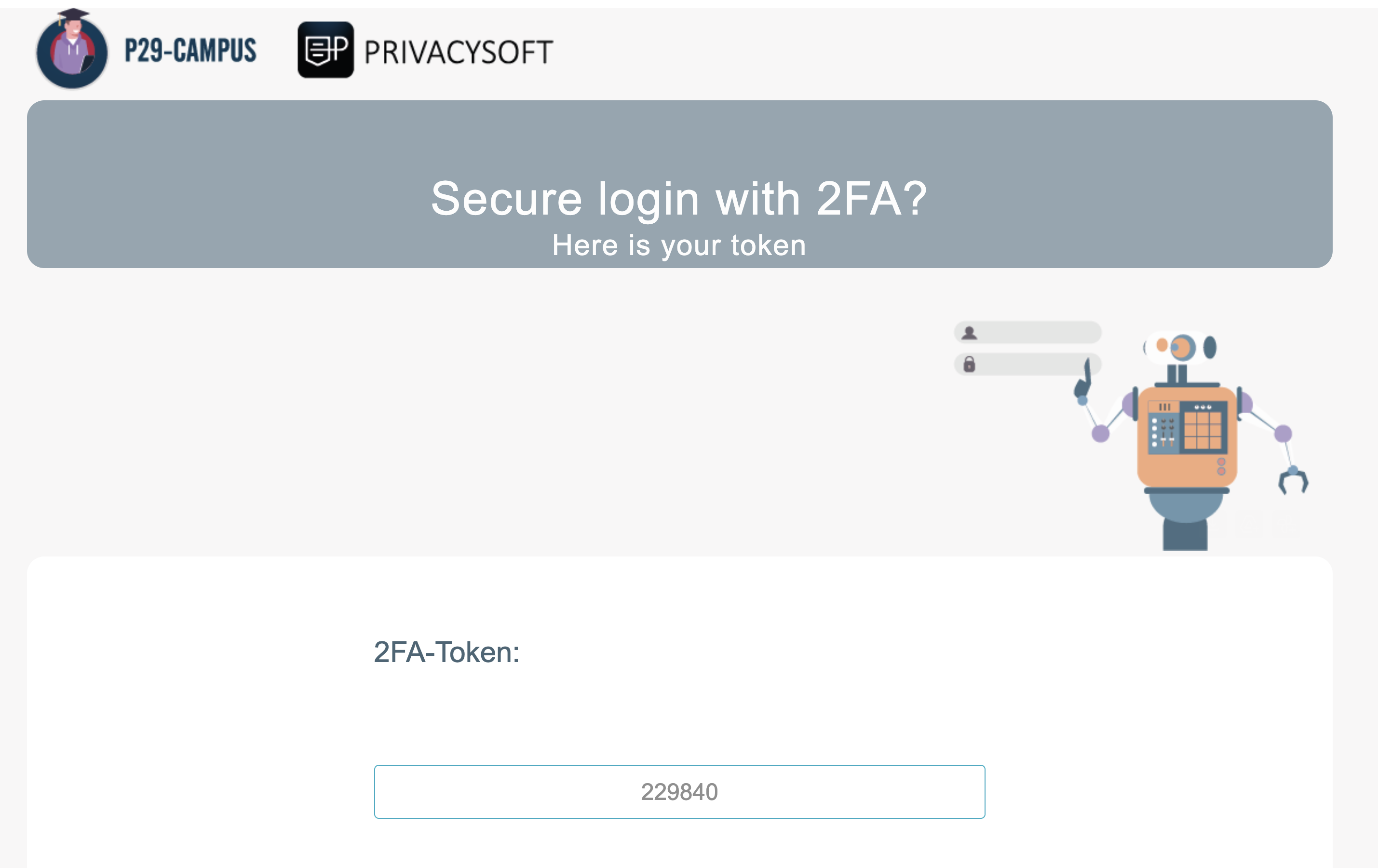This screenshot has width=1378, height=868.
Task: Click the 2FA token input field
Action: tap(679, 791)
